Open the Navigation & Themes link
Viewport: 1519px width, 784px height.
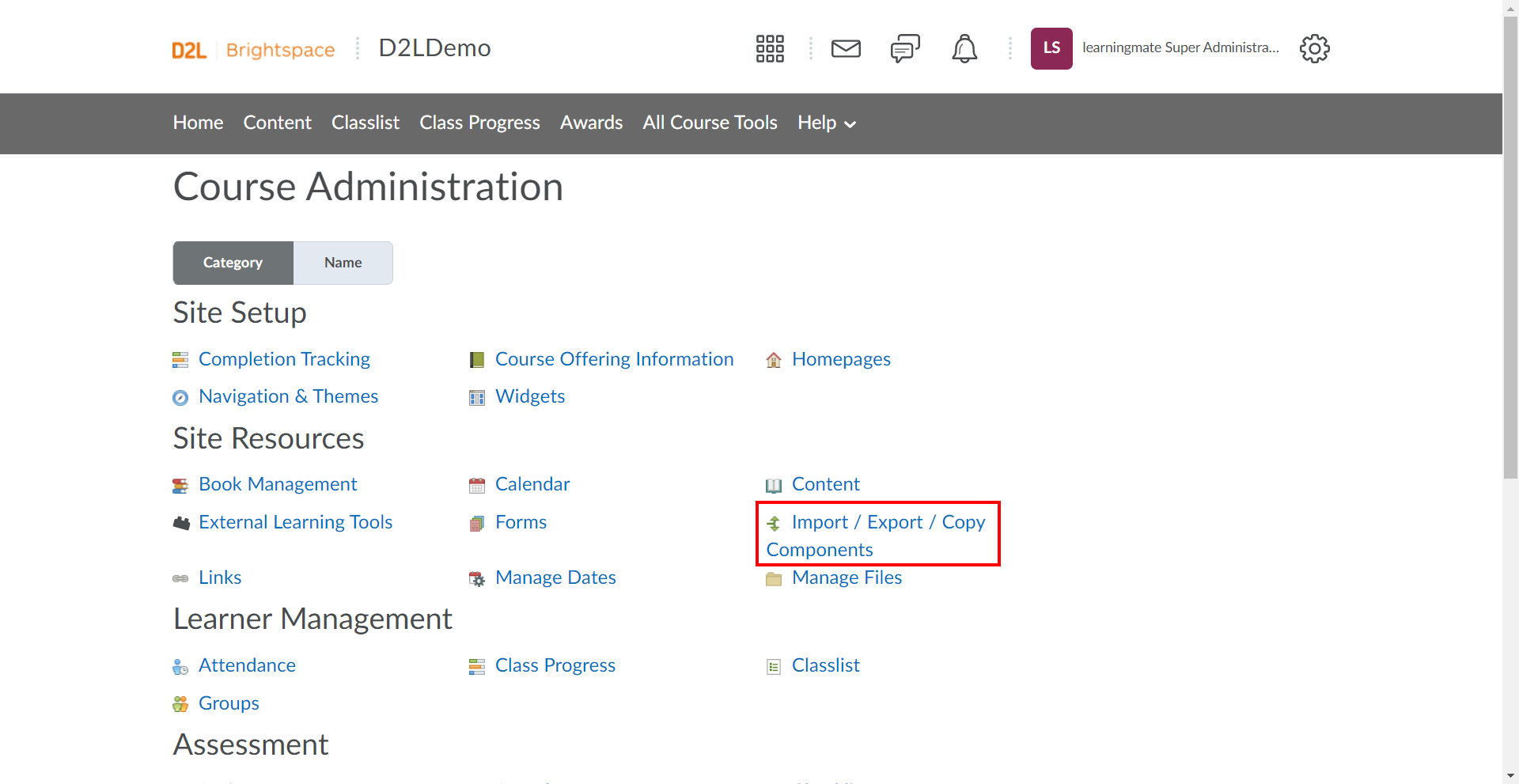point(288,396)
